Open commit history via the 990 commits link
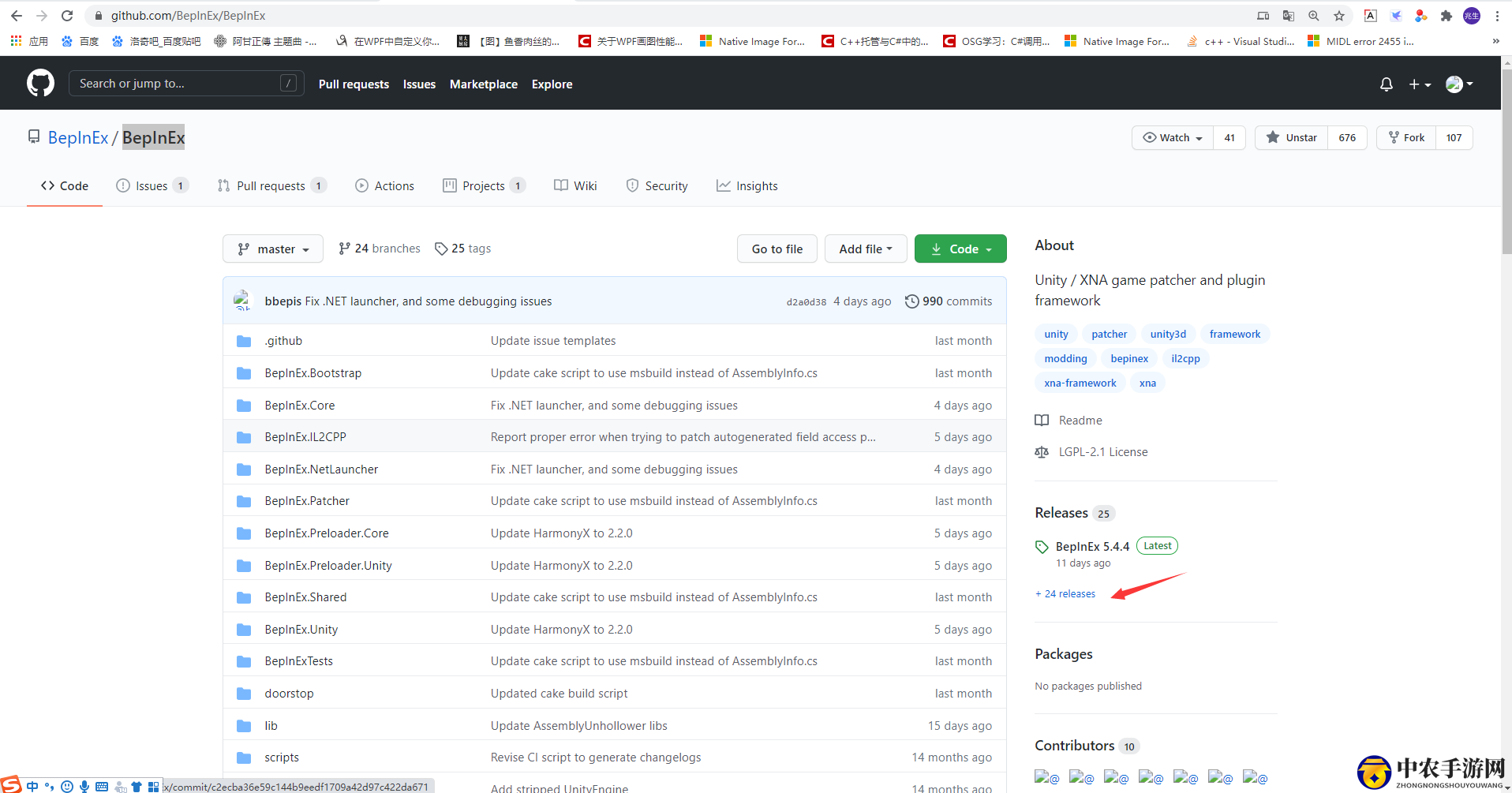This screenshot has width=1512, height=793. tap(948, 301)
